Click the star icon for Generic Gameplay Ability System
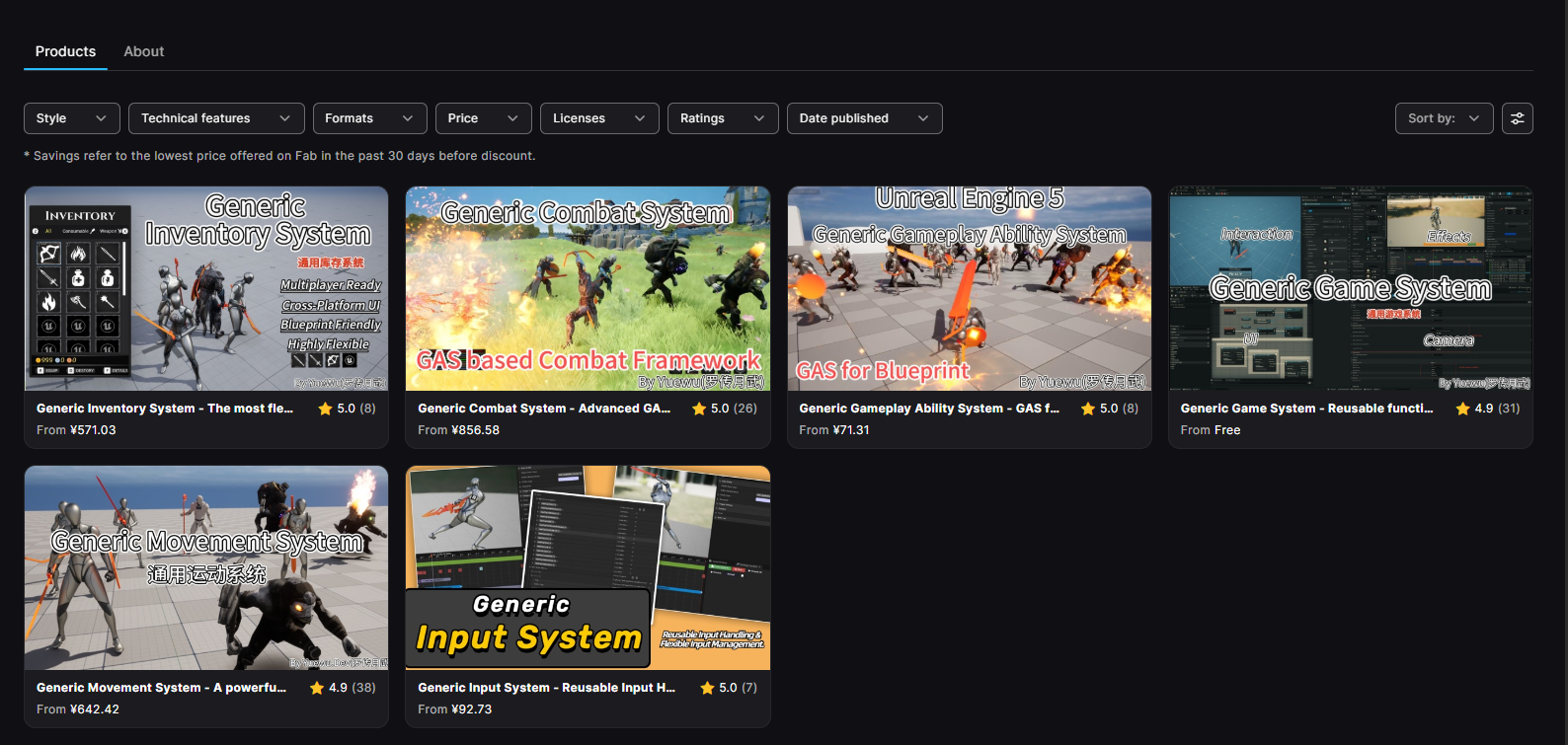Screen dimensions: 1568x745 pyautogui.click(x=1088, y=409)
